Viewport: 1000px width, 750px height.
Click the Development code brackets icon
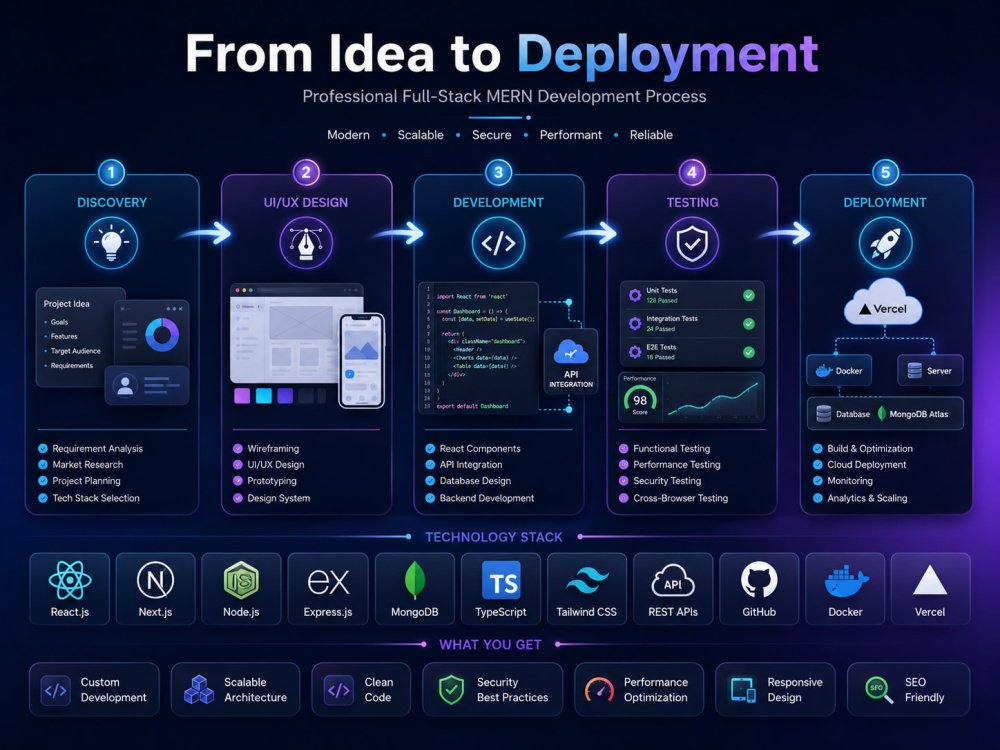click(498, 243)
